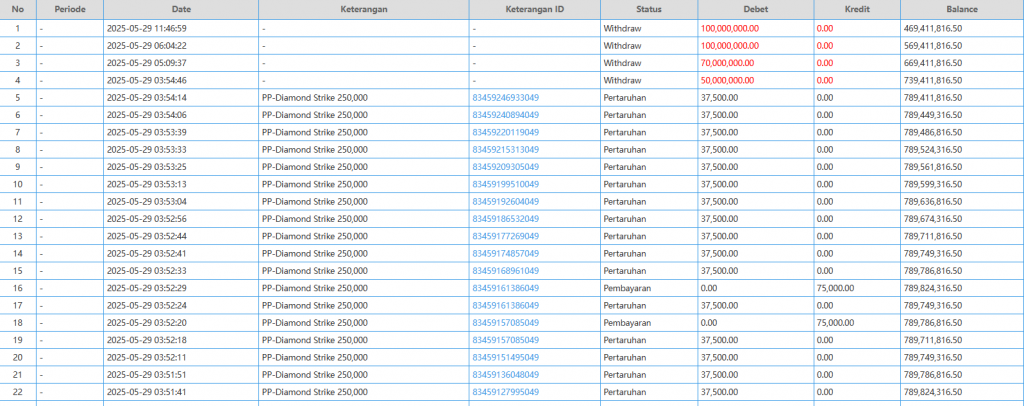
Task: Click the 50,000,000.00 debet amount
Action: point(728,80)
